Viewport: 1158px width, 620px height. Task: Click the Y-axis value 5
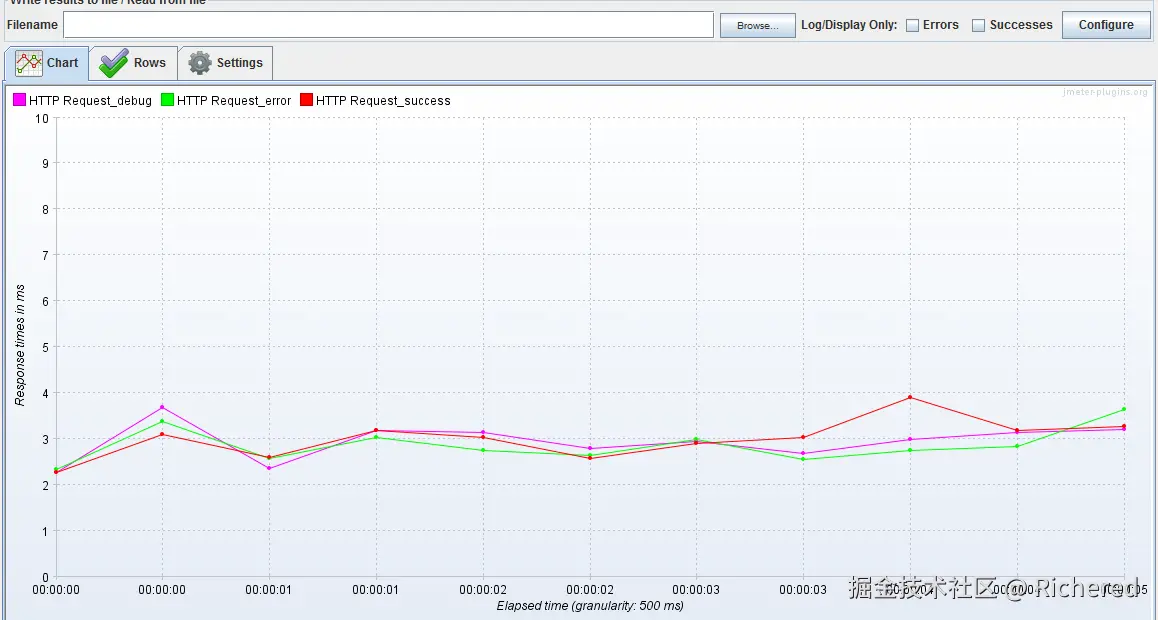[45, 347]
